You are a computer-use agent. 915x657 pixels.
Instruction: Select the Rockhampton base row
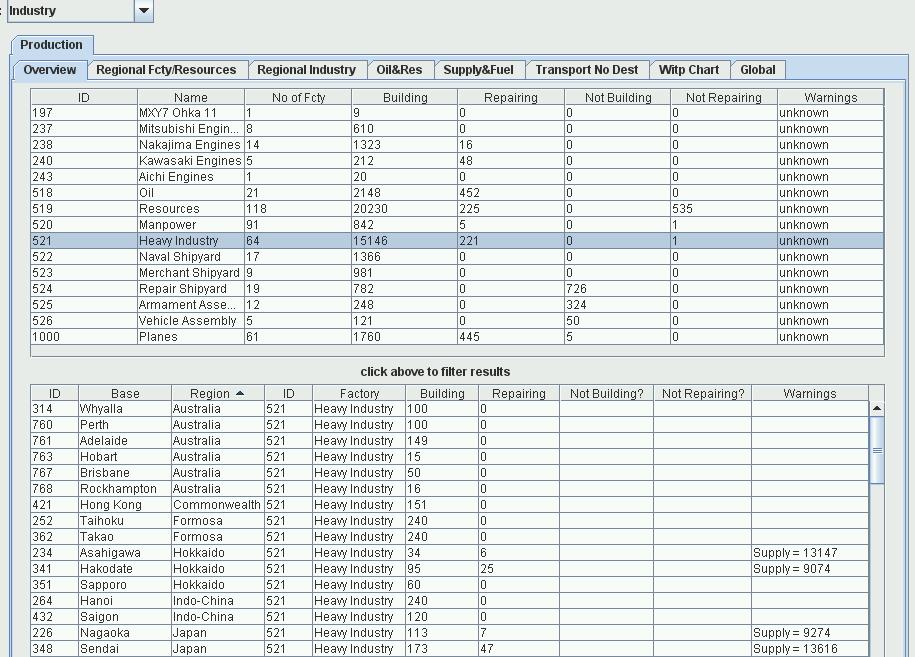449,489
